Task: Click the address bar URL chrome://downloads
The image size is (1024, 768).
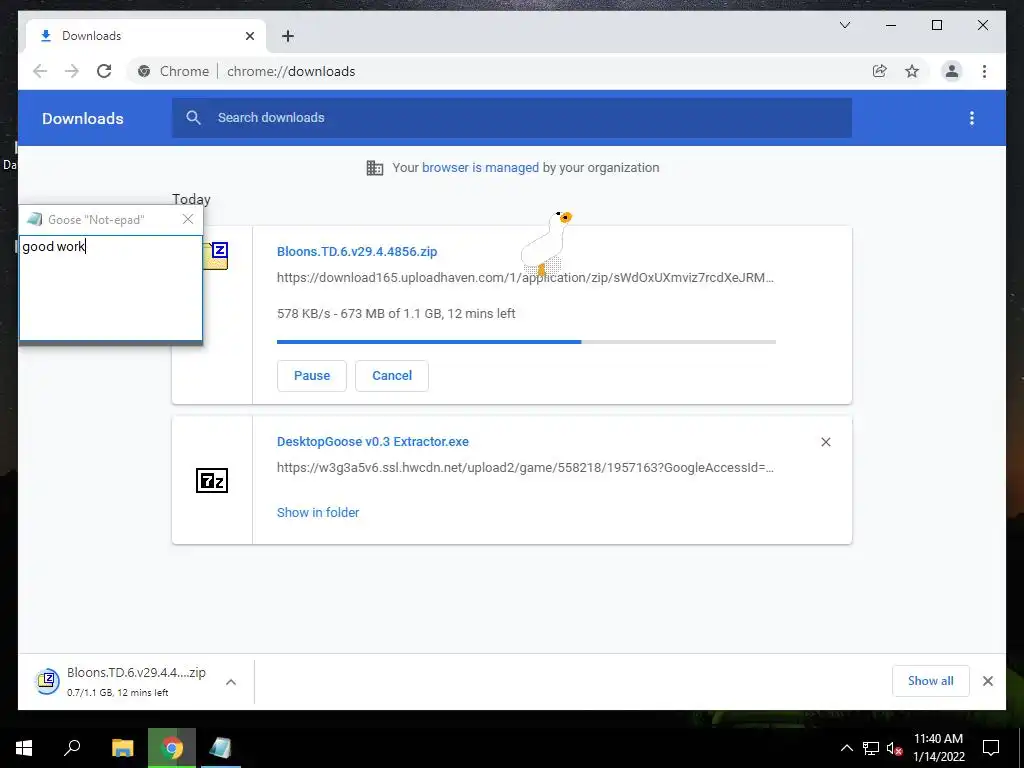Action: (x=291, y=71)
